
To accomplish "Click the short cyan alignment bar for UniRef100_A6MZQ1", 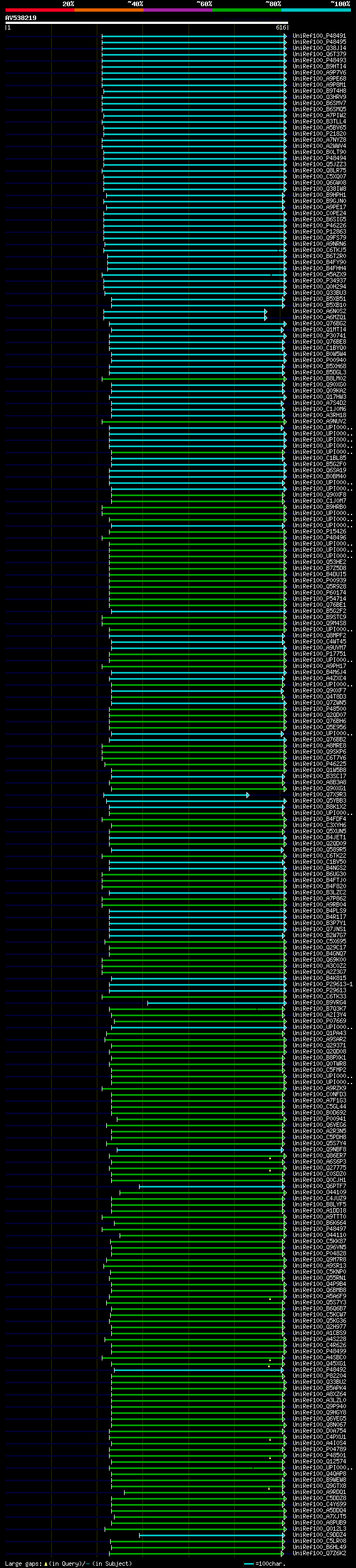I will (185, 318).
